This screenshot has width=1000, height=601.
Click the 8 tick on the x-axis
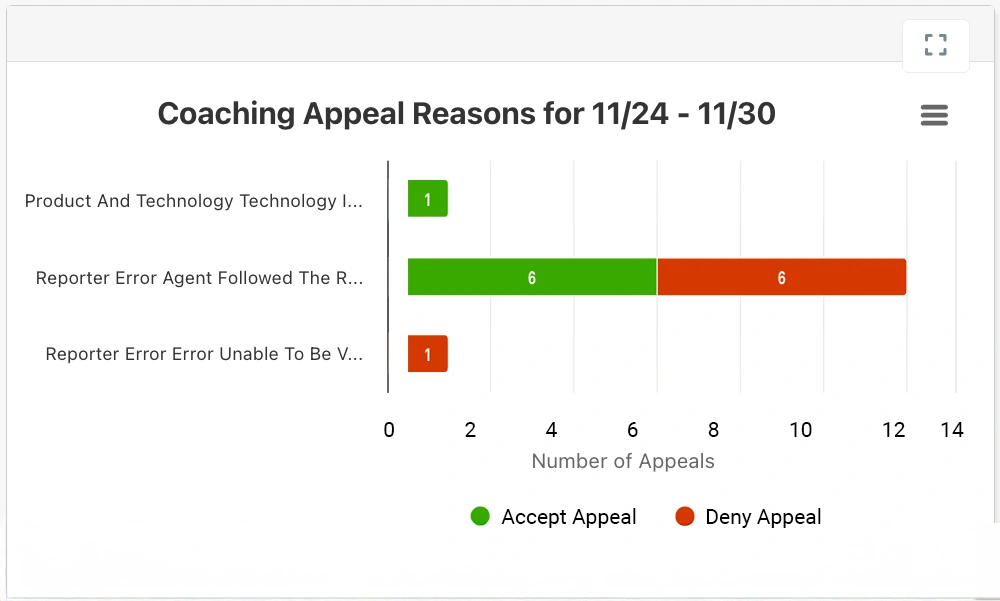pos(713,430)
